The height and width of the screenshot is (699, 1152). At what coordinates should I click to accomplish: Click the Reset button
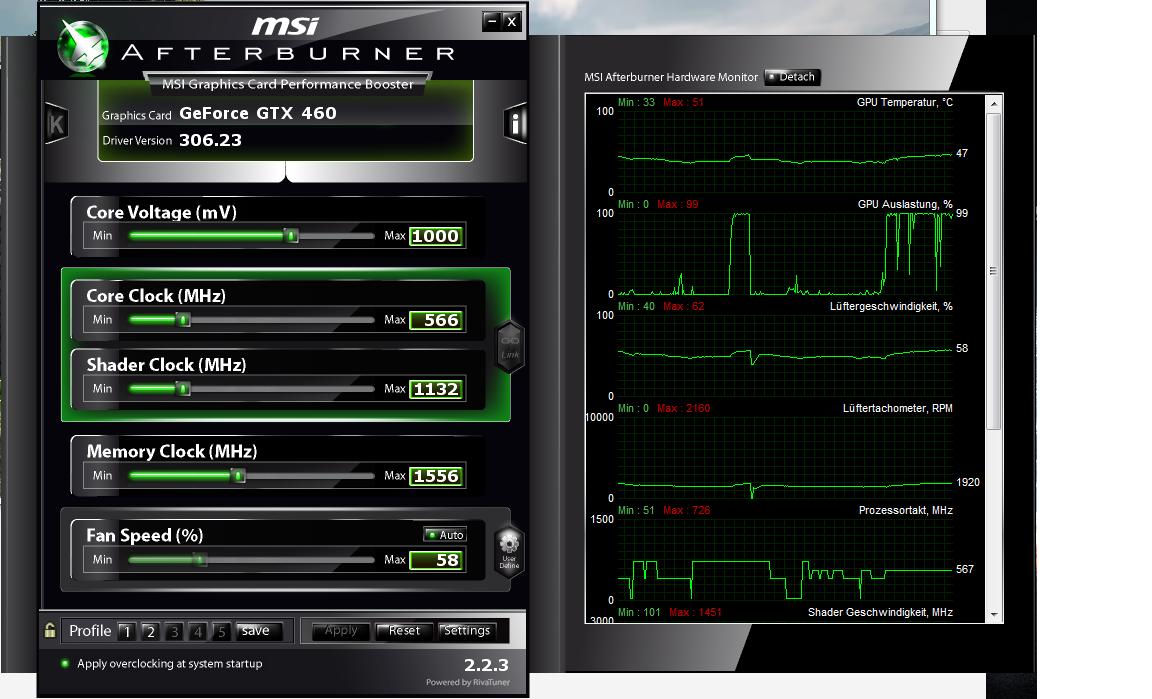[403, 631]
